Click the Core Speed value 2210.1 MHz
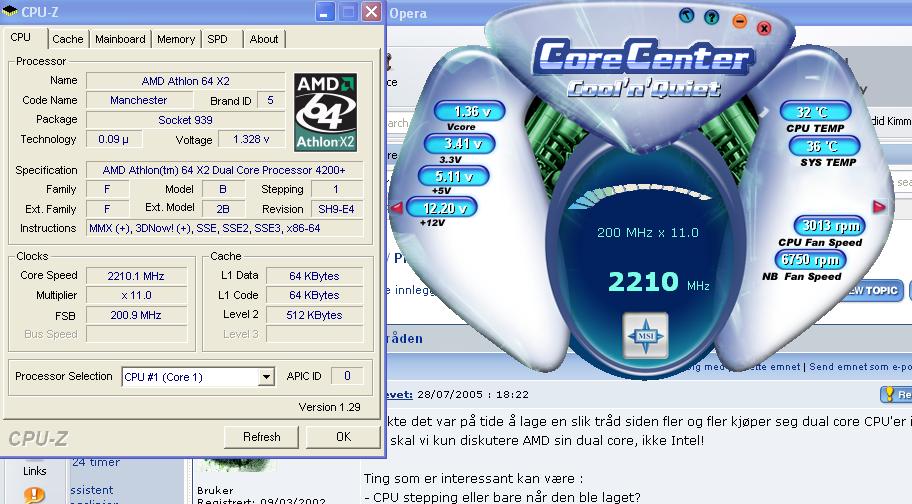Viewport: 912px width, 504px height. (136, 276)
